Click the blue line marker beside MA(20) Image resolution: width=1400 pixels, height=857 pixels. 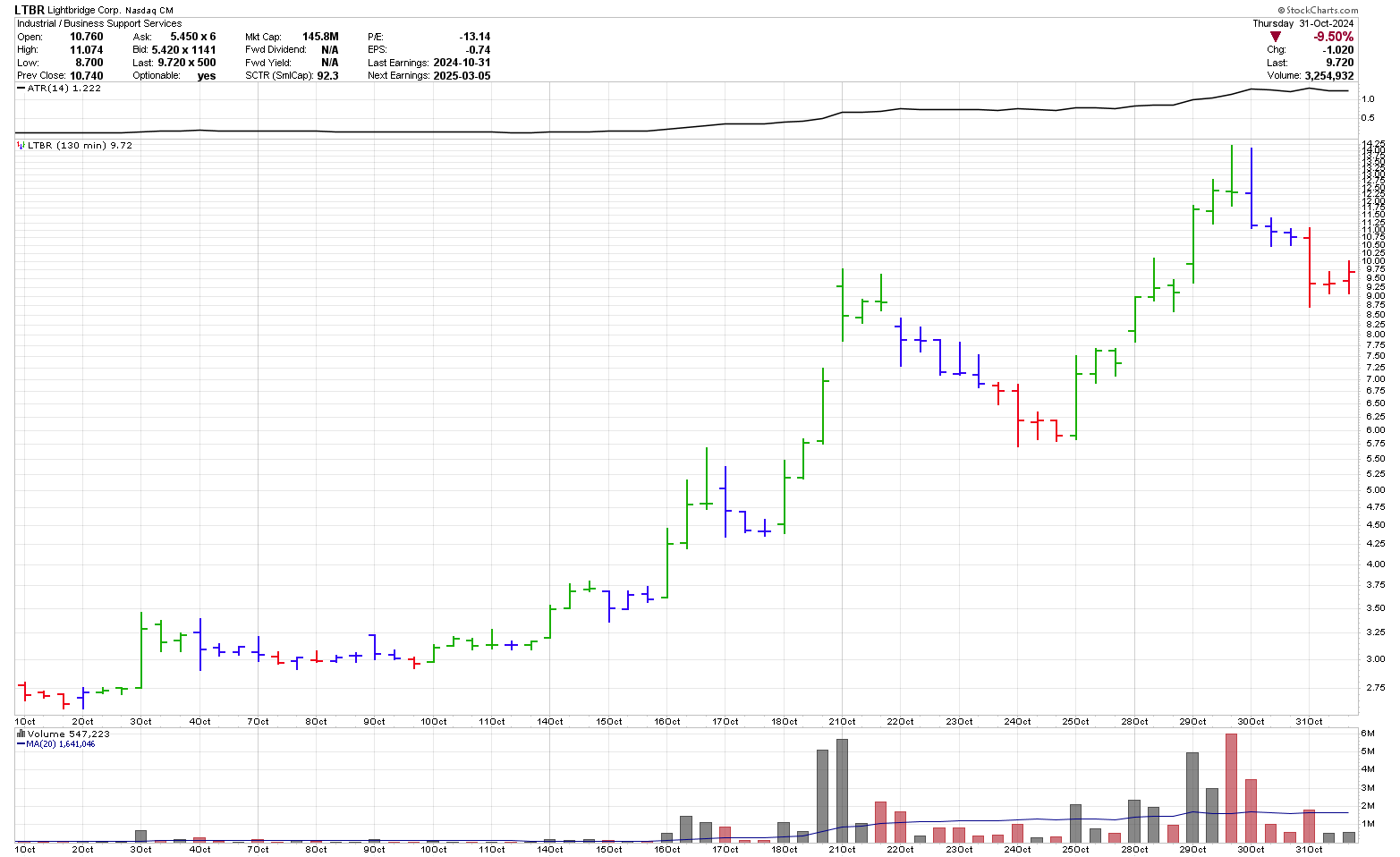21,744
